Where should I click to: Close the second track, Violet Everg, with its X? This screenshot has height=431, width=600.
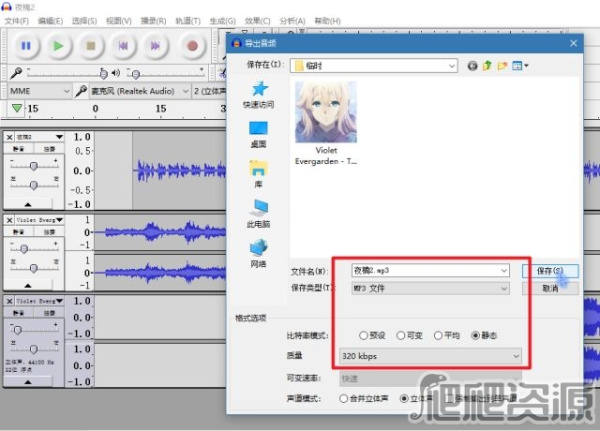coord(10,220)
